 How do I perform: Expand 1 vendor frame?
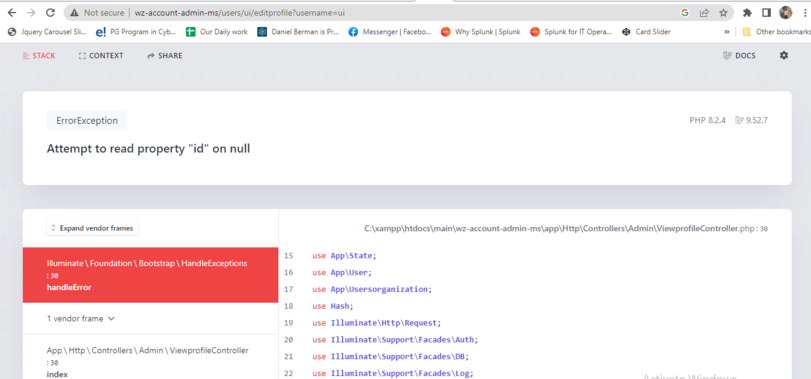point(81,319)
